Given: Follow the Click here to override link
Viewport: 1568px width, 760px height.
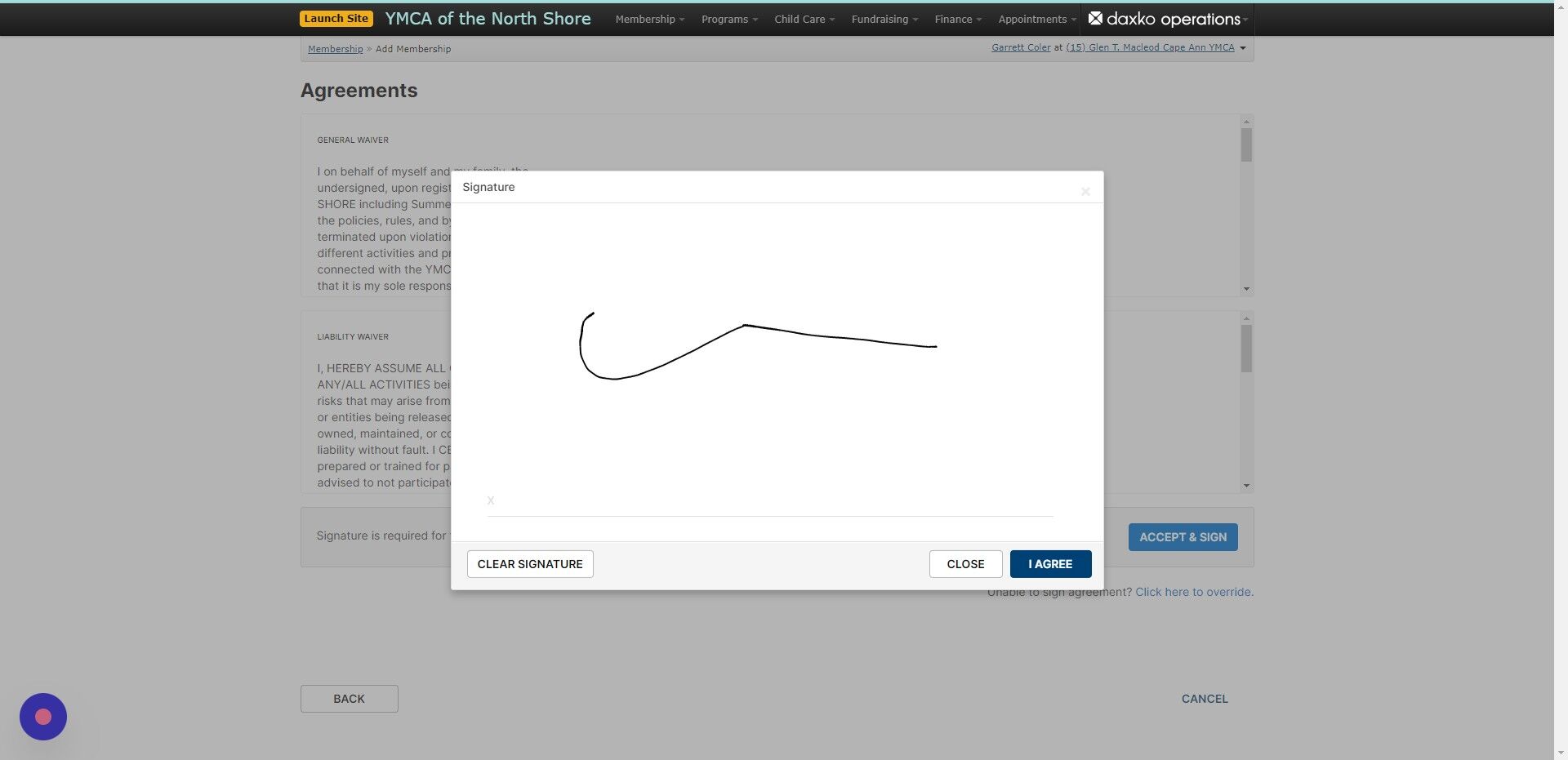Looking at the screenshot, I should point(1193,592).
